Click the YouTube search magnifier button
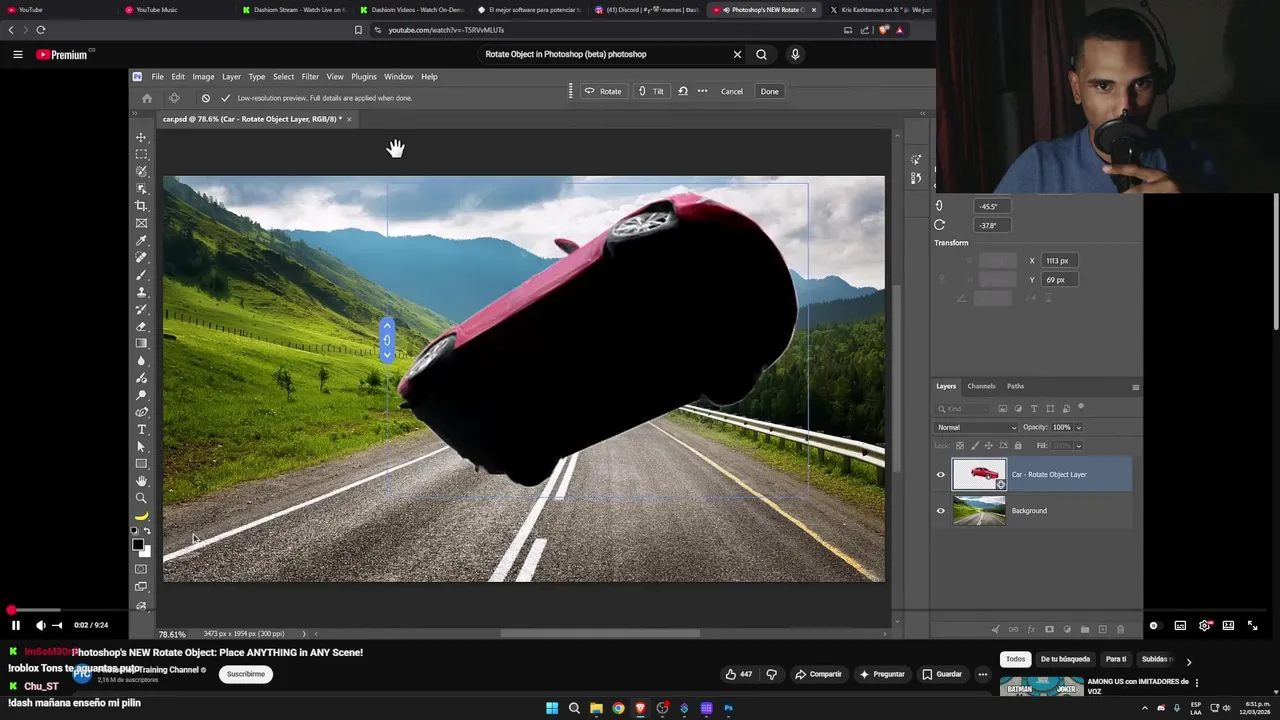Screen dimensions: 1280x720 [x=761, y=54]
